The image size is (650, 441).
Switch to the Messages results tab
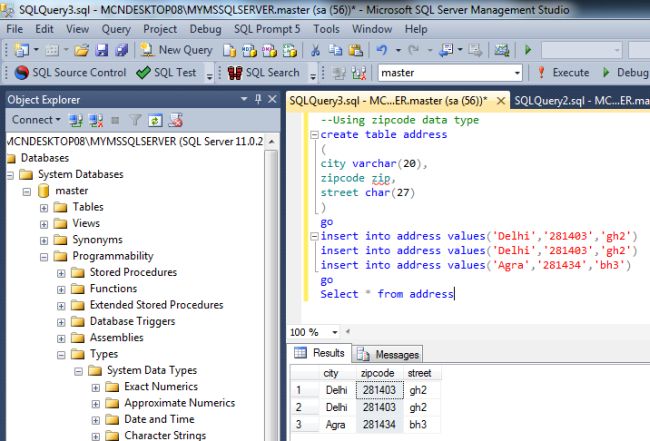tap(388, 355)
